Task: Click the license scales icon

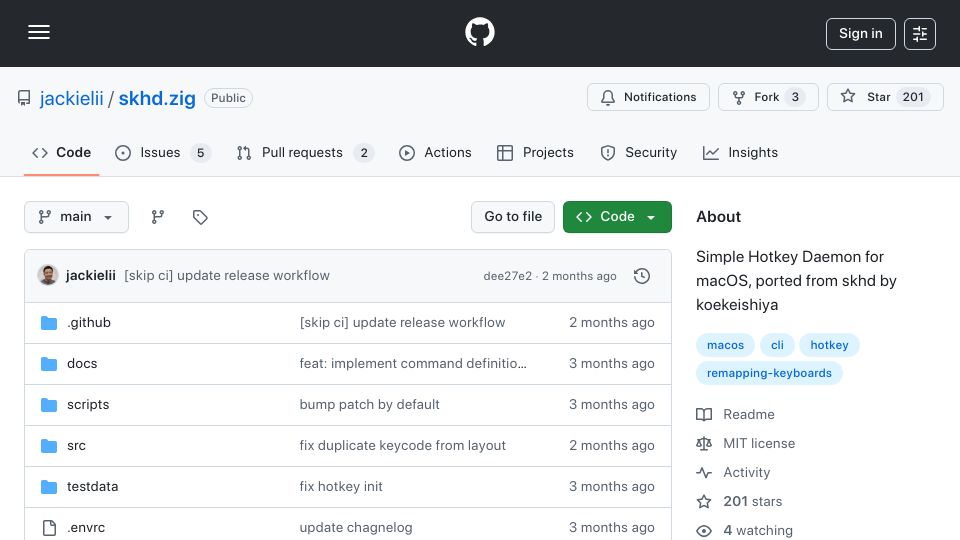Action: pyautogui.click(x=704, y=443)
